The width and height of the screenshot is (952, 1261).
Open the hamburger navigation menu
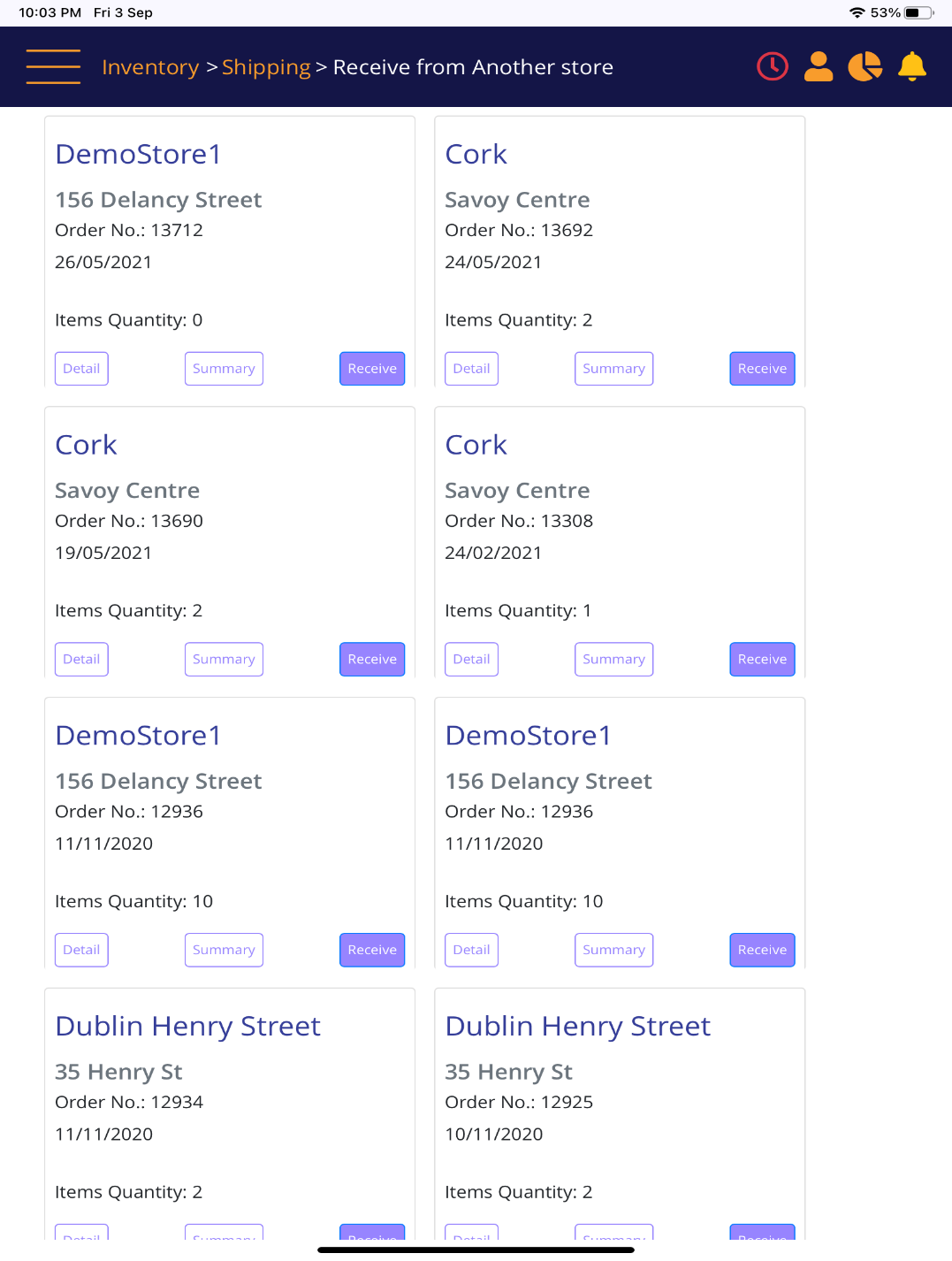pyautogui.click(x=53, y=67)
